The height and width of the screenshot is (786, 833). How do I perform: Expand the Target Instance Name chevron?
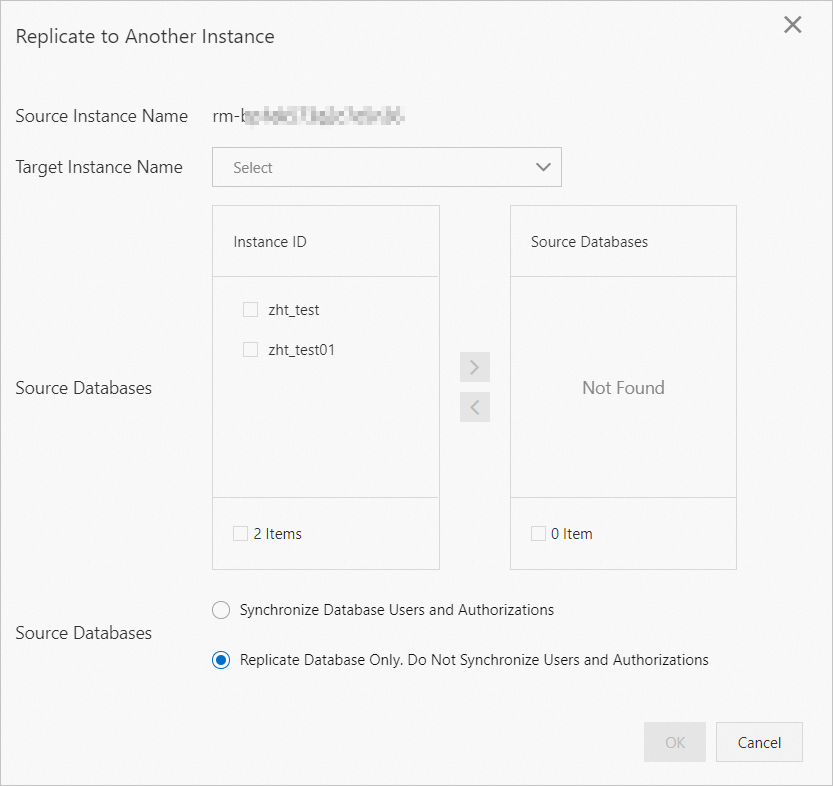coord(543,167)
